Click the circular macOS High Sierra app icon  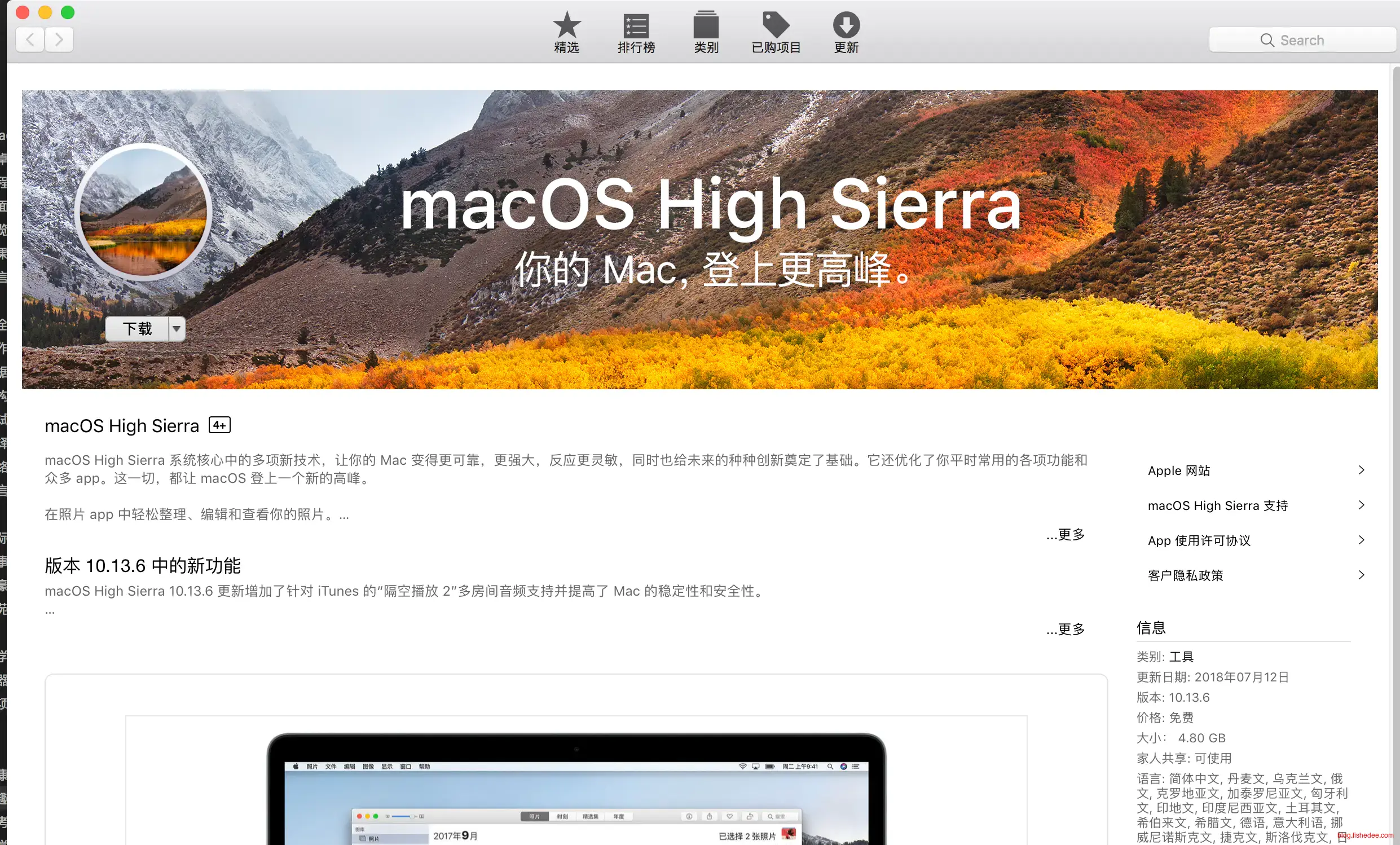[143, 213]
